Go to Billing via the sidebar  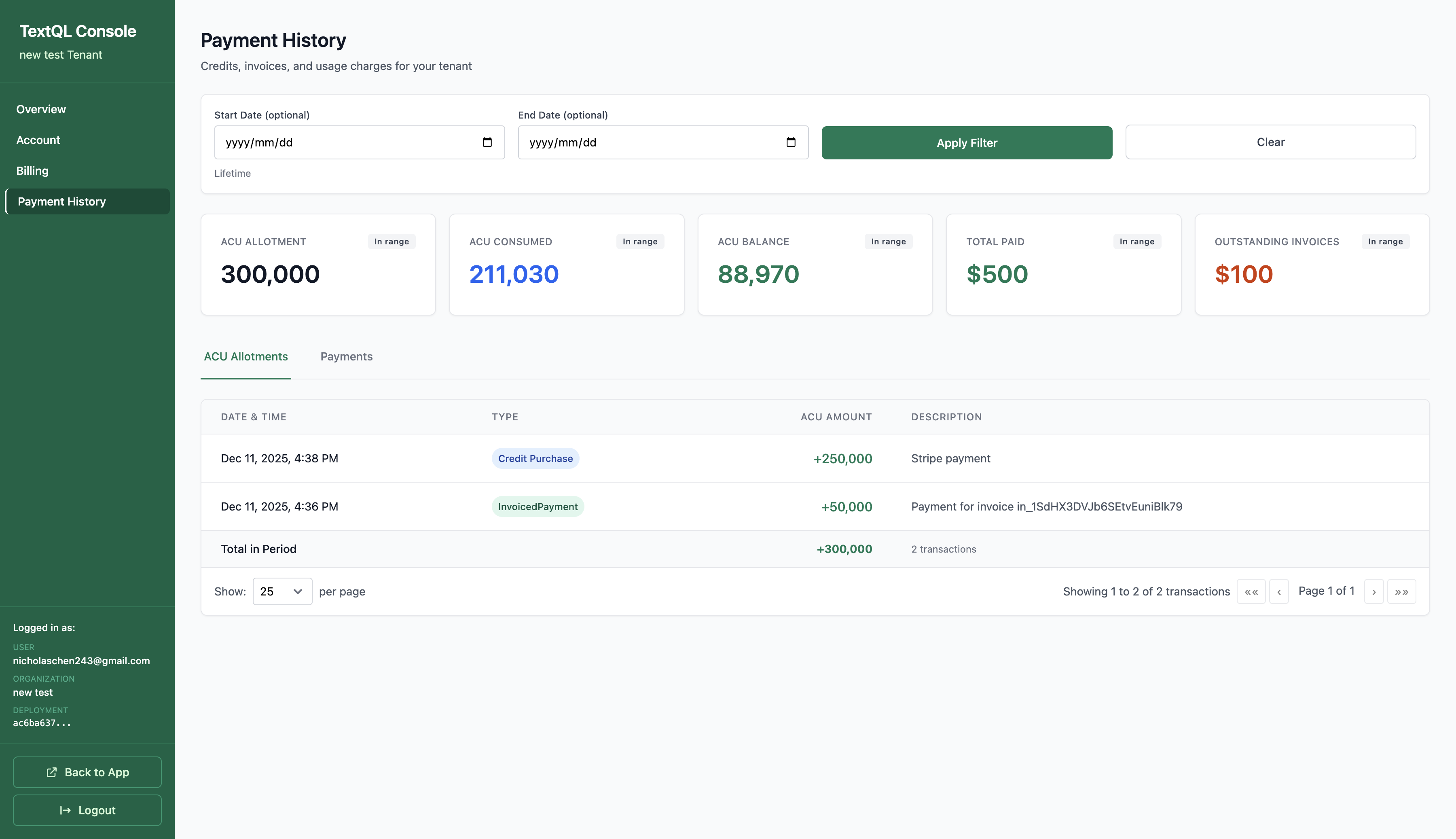(x=32, y=170)
